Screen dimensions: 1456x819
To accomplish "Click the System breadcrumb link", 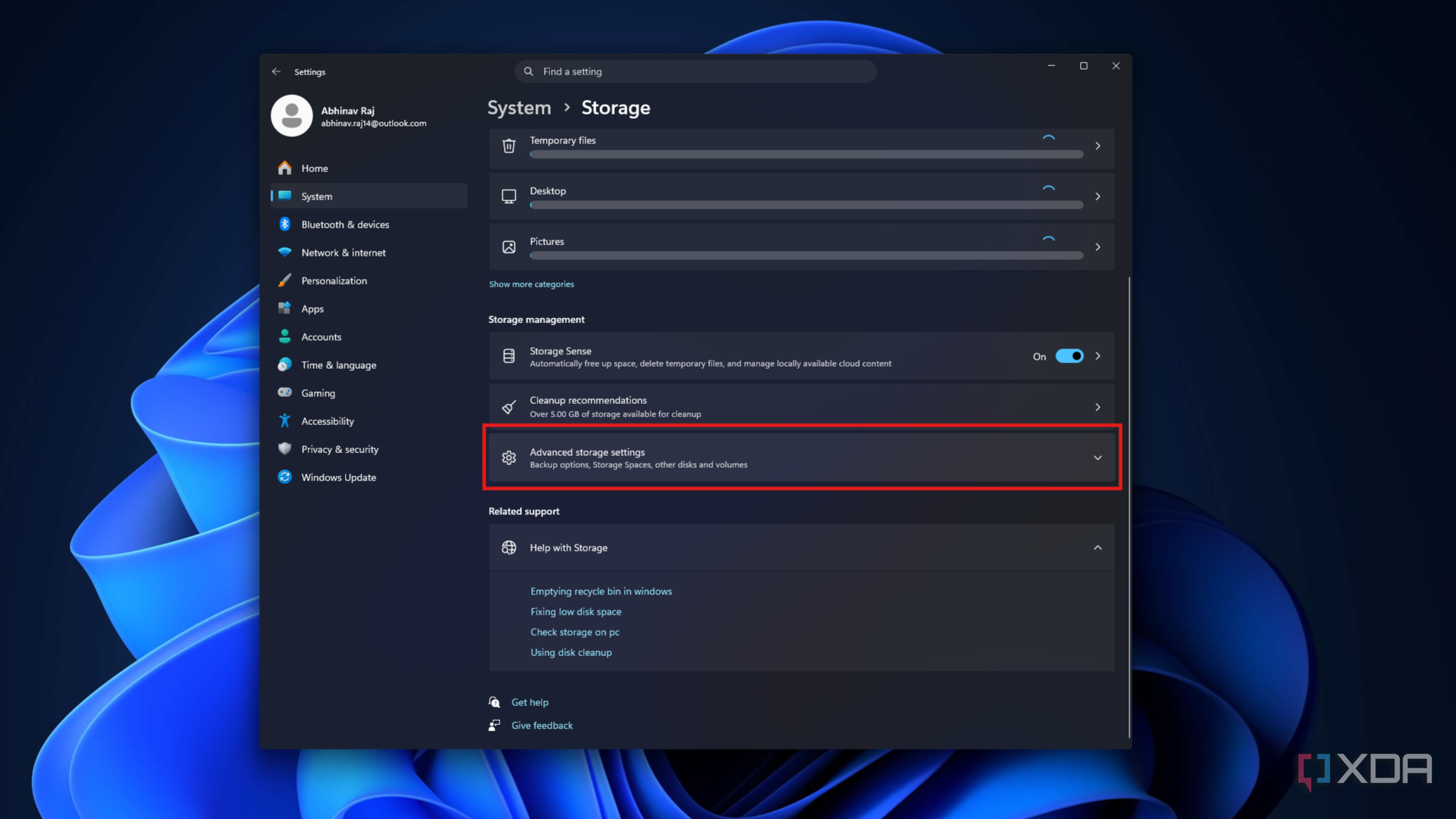I will click(x=519, y=107).
